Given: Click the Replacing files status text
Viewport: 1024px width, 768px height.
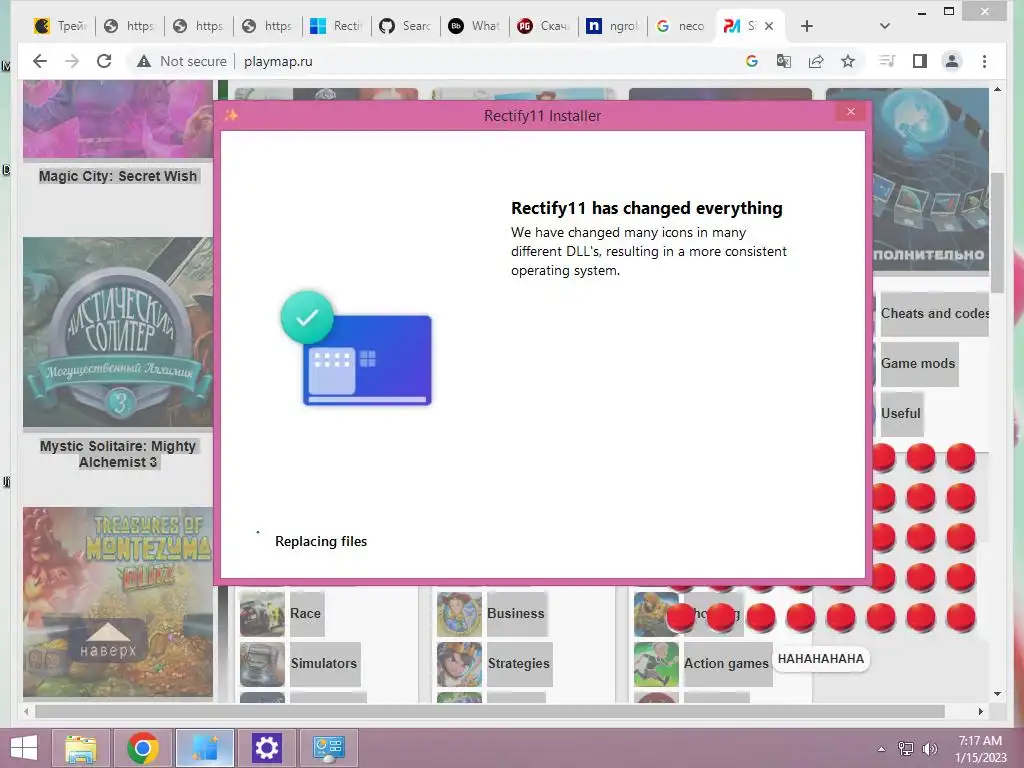Looking at the screenshot, I should tap(321, 541).
